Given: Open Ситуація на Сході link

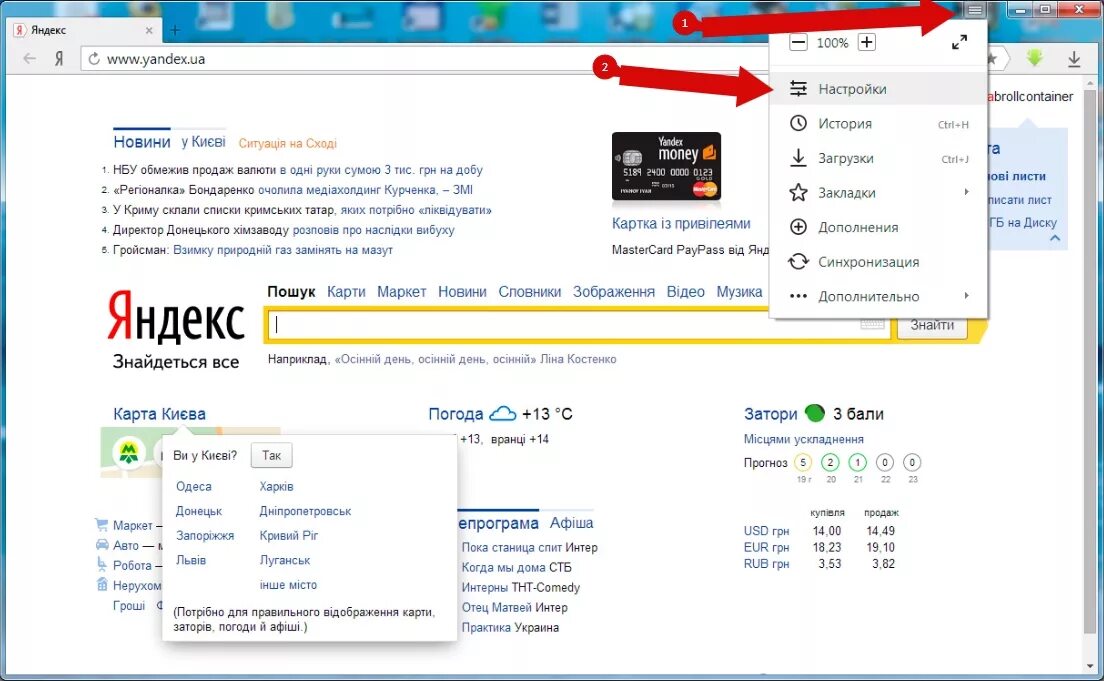Looking at the screenshot, I should [x=287, y=143].
